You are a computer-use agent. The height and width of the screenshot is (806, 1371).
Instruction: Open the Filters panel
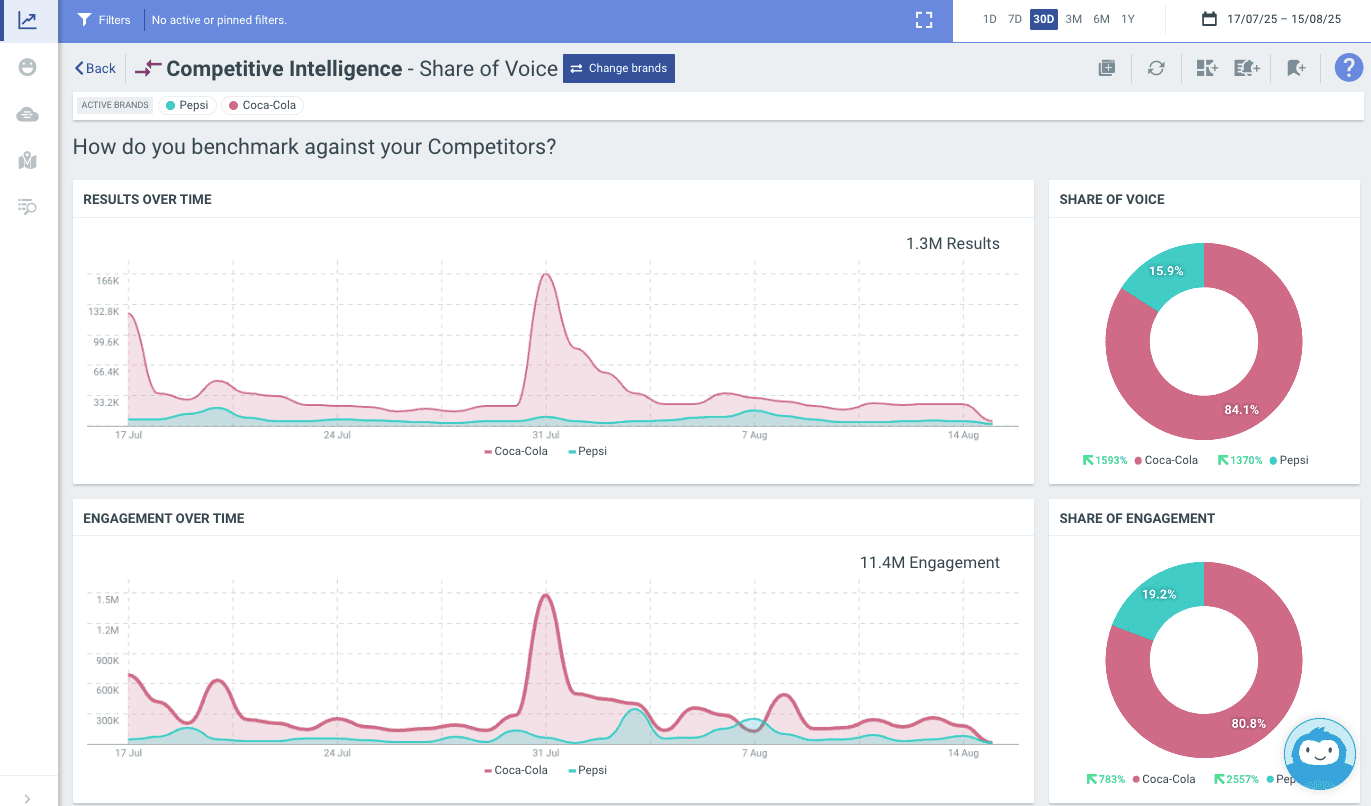(104, 20)
